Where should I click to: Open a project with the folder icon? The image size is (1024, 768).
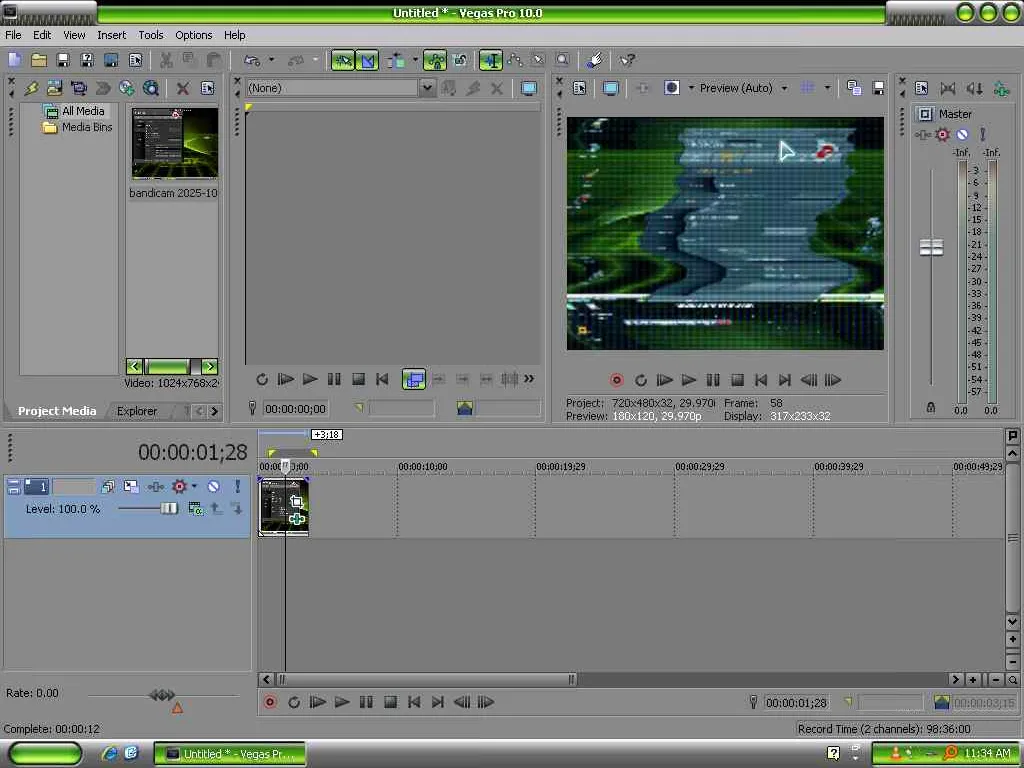click(39, 60)
